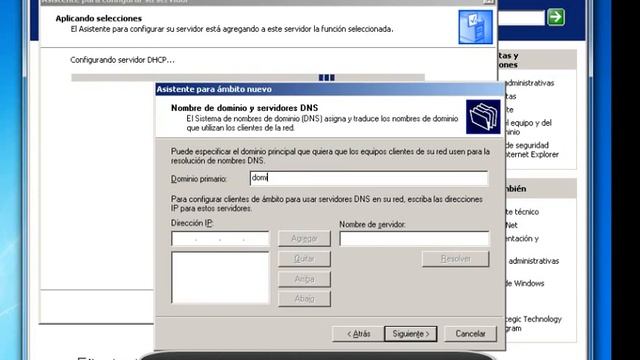Image resolution: width=640 pixels, height=360 pixels.
Task: Click the Abajo button
Action: tap(304, 299)
